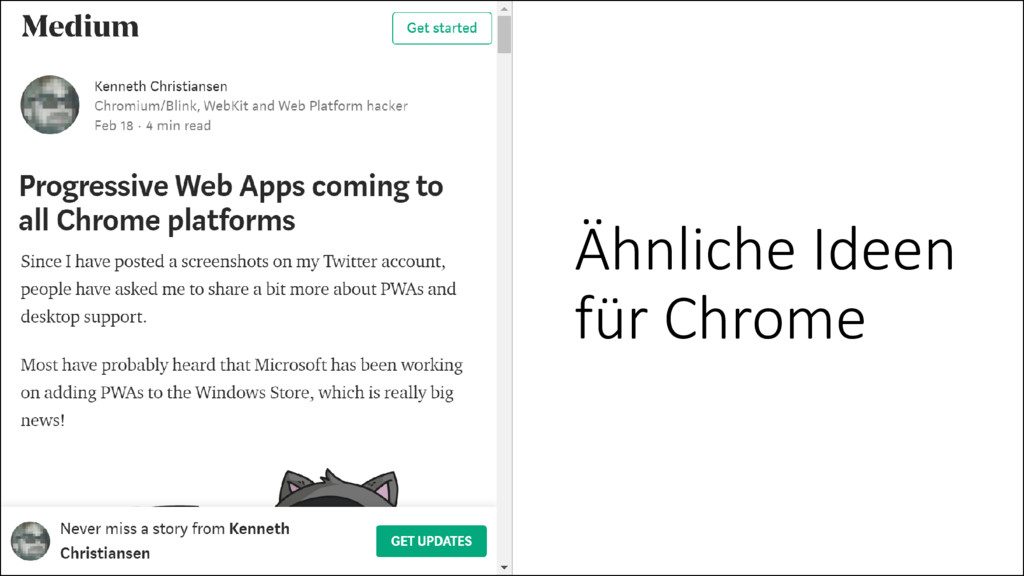Click the author bio 'Chromium/Blink, WebKit' text

(x=251, y=106)
